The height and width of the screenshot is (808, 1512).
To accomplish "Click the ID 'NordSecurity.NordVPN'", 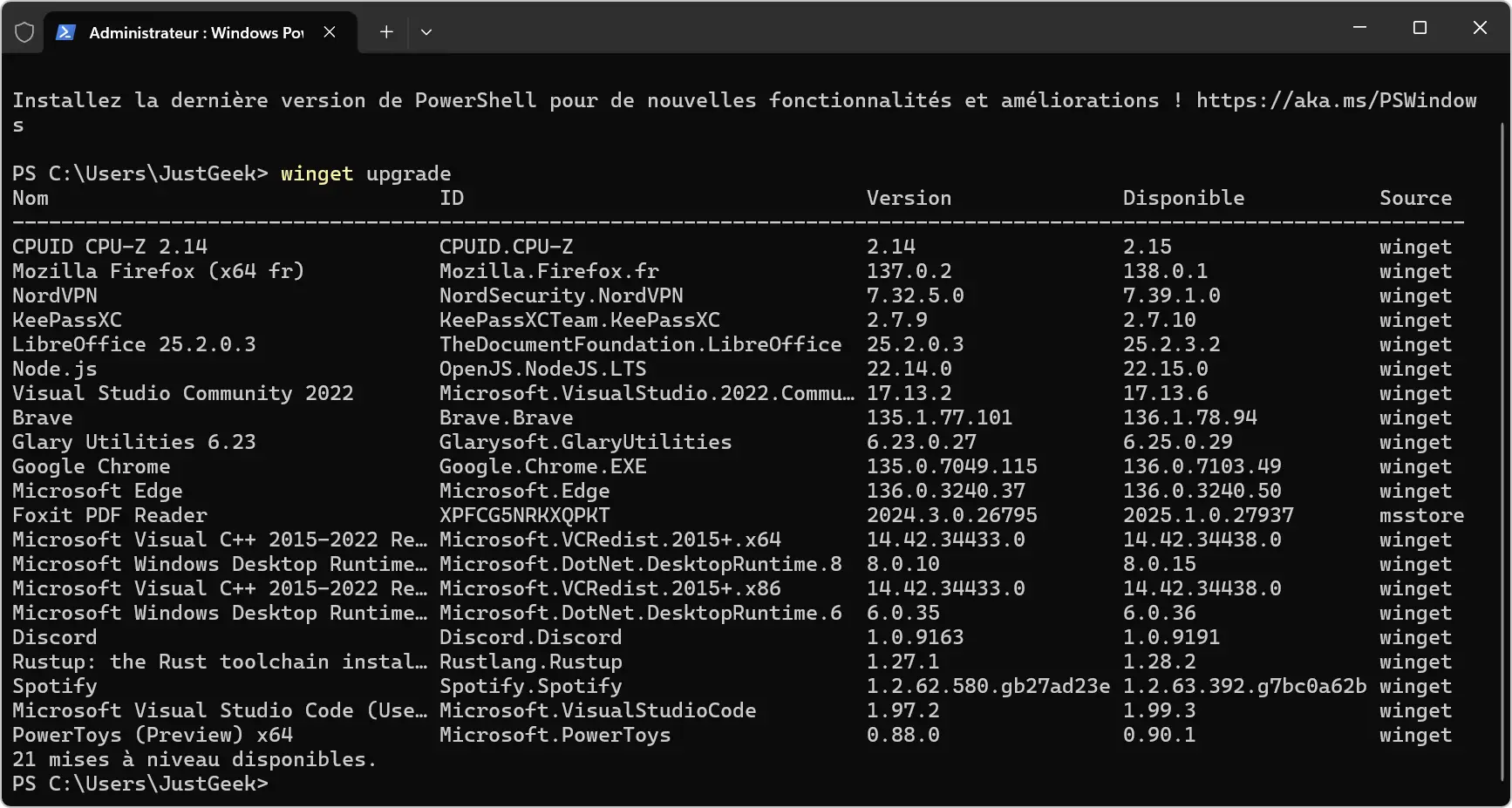I will (562, 295).
